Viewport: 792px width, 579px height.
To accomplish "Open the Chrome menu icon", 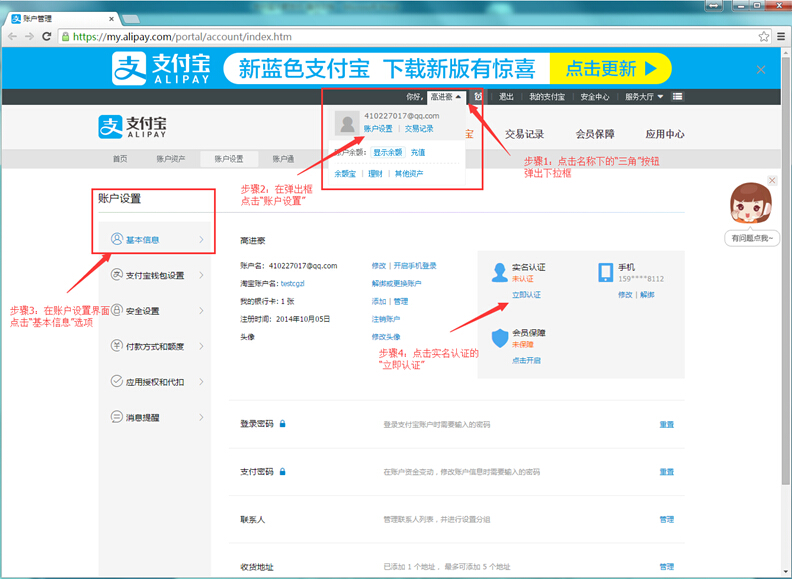I will (781, 36).
